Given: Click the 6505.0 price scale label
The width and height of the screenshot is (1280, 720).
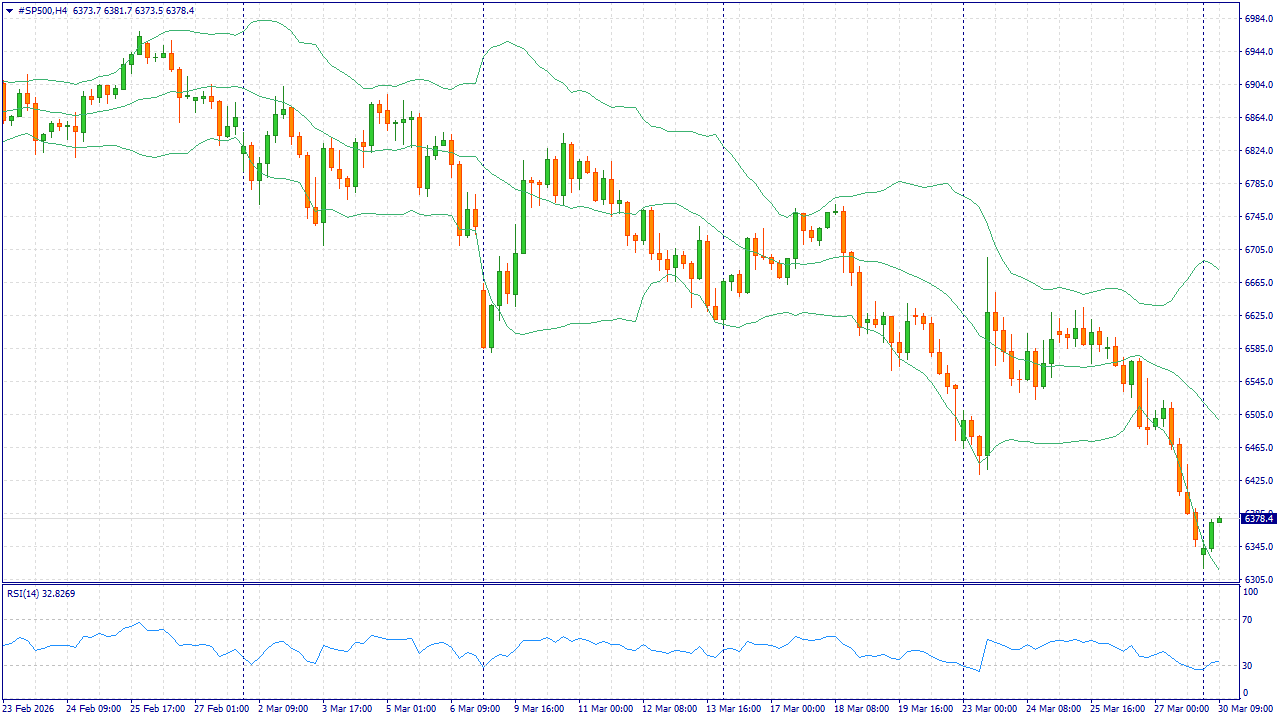Looking at the screenshot, I should (1258, 415).
